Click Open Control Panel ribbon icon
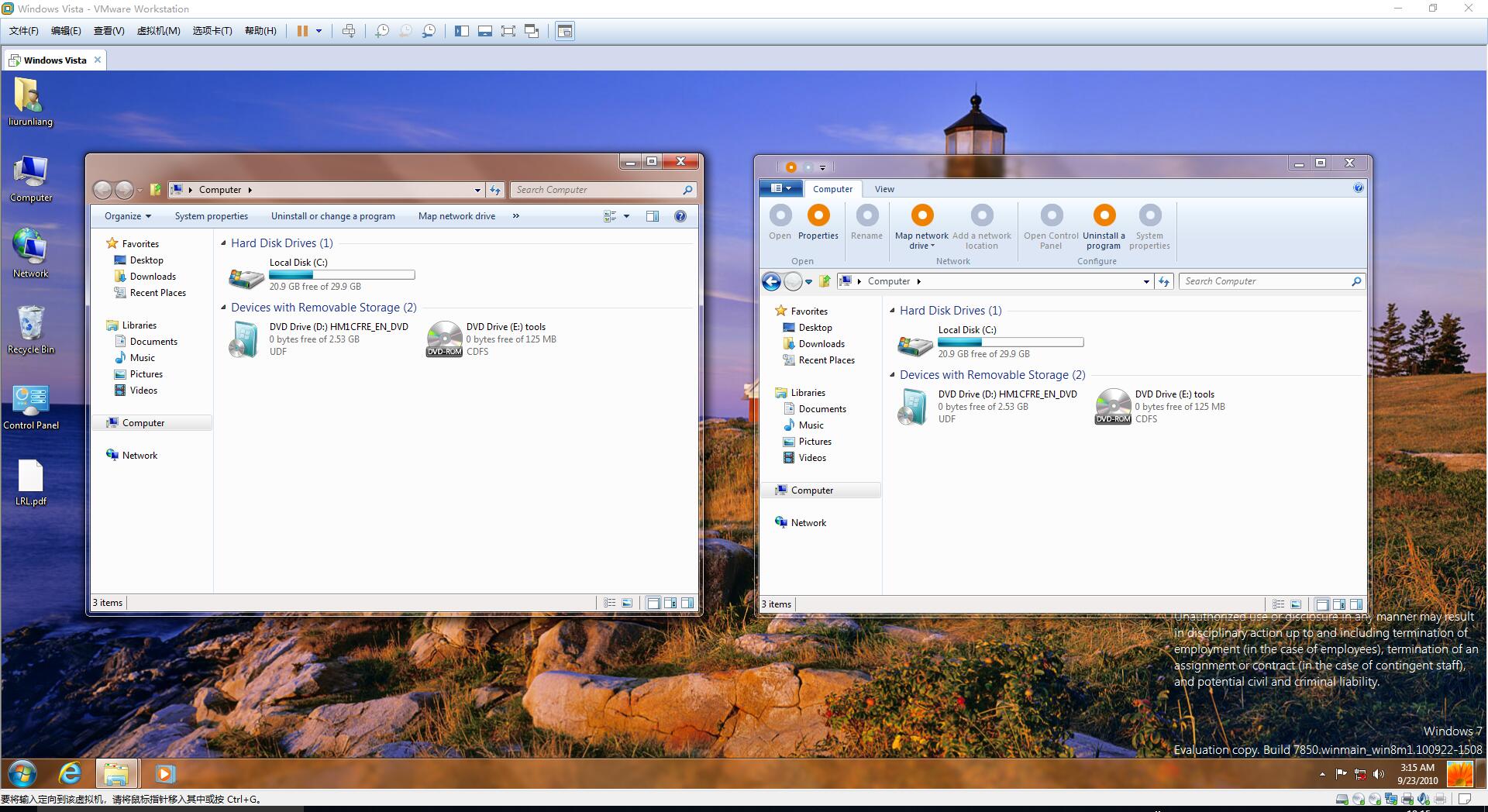Viewport: 1488px width, 812px height. [1051, 215]
